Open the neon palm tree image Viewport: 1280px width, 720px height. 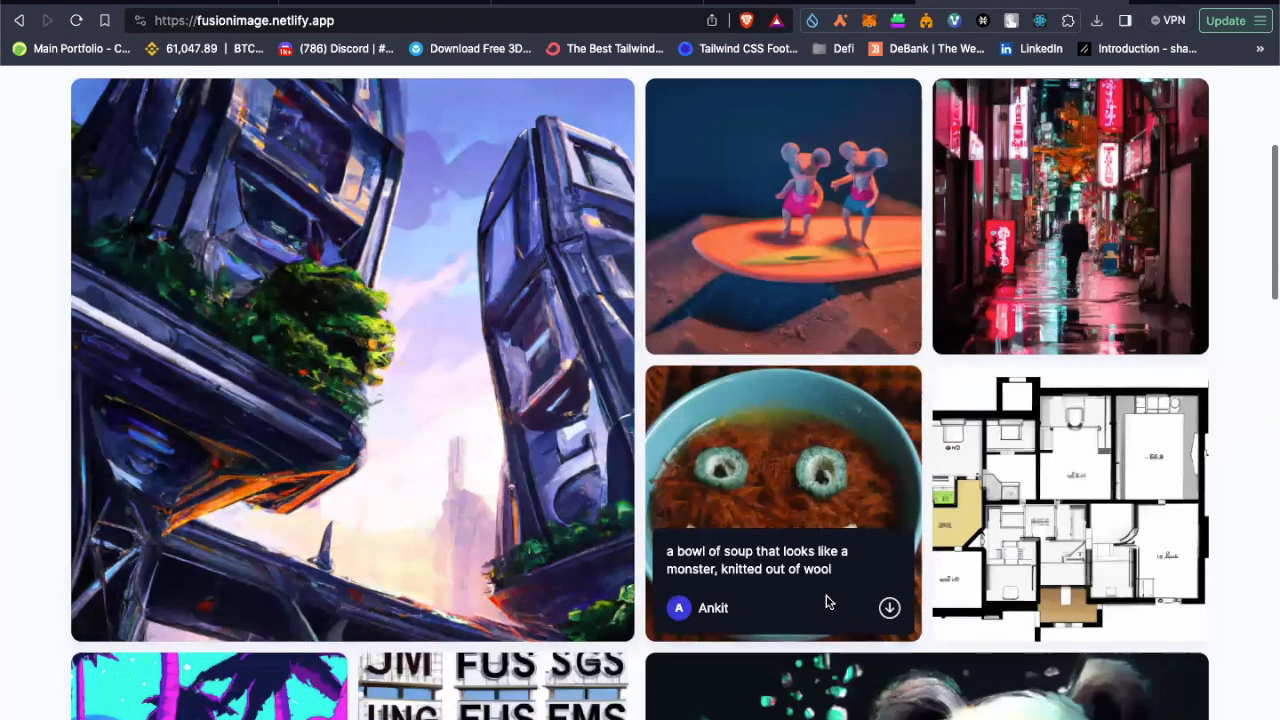point(209,686)
